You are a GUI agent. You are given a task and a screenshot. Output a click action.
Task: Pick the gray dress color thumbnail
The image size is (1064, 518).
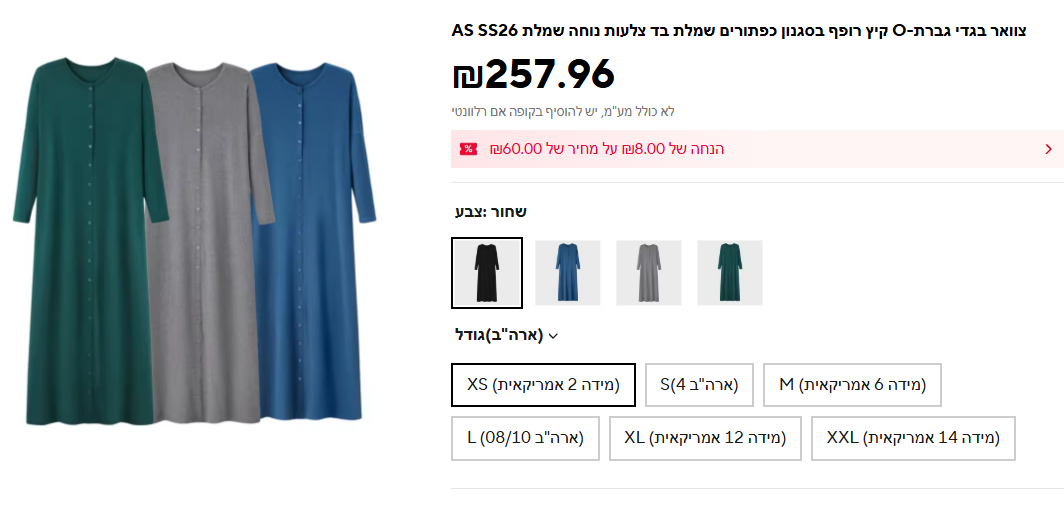(x=649, y=272)
